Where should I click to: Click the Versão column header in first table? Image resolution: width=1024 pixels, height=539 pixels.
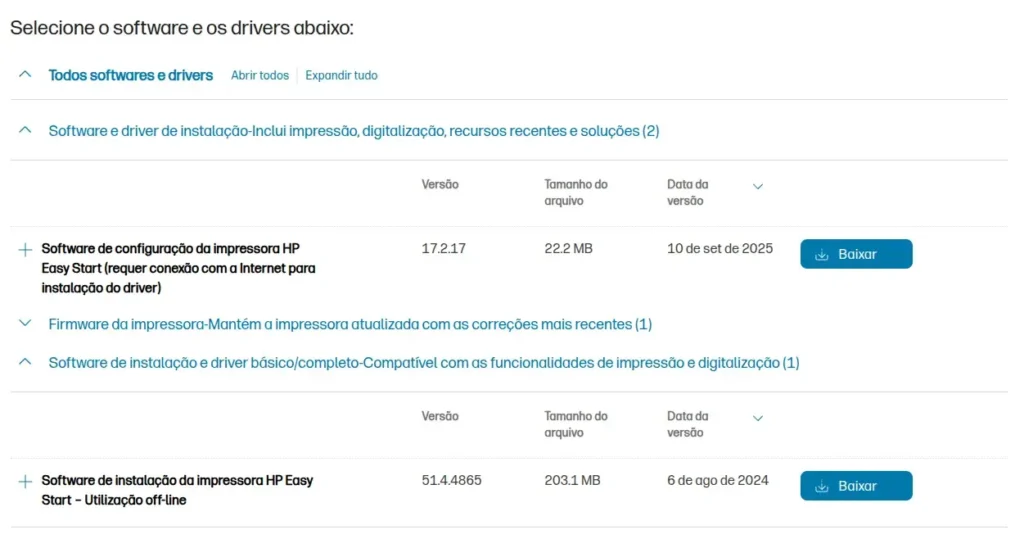[440, 185]
